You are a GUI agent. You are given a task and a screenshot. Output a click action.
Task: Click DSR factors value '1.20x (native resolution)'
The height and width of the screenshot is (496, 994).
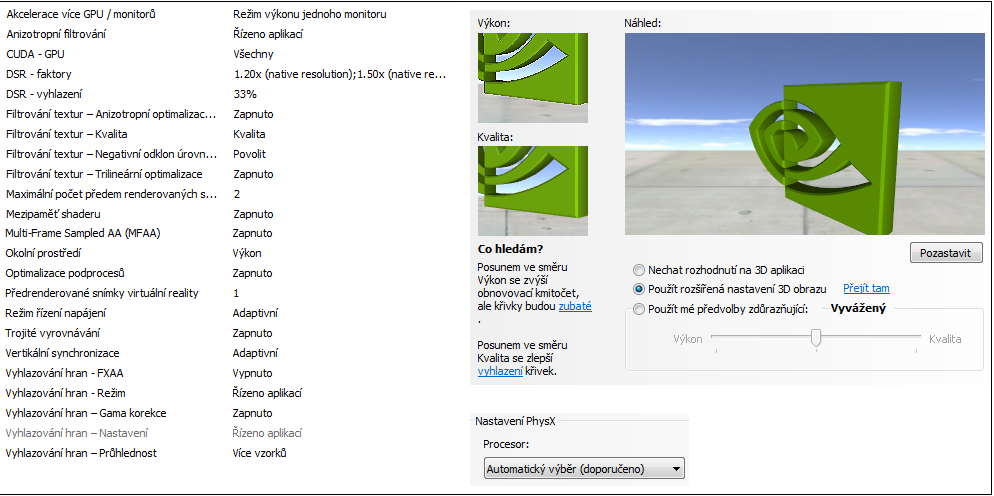(x=295, y=74)
